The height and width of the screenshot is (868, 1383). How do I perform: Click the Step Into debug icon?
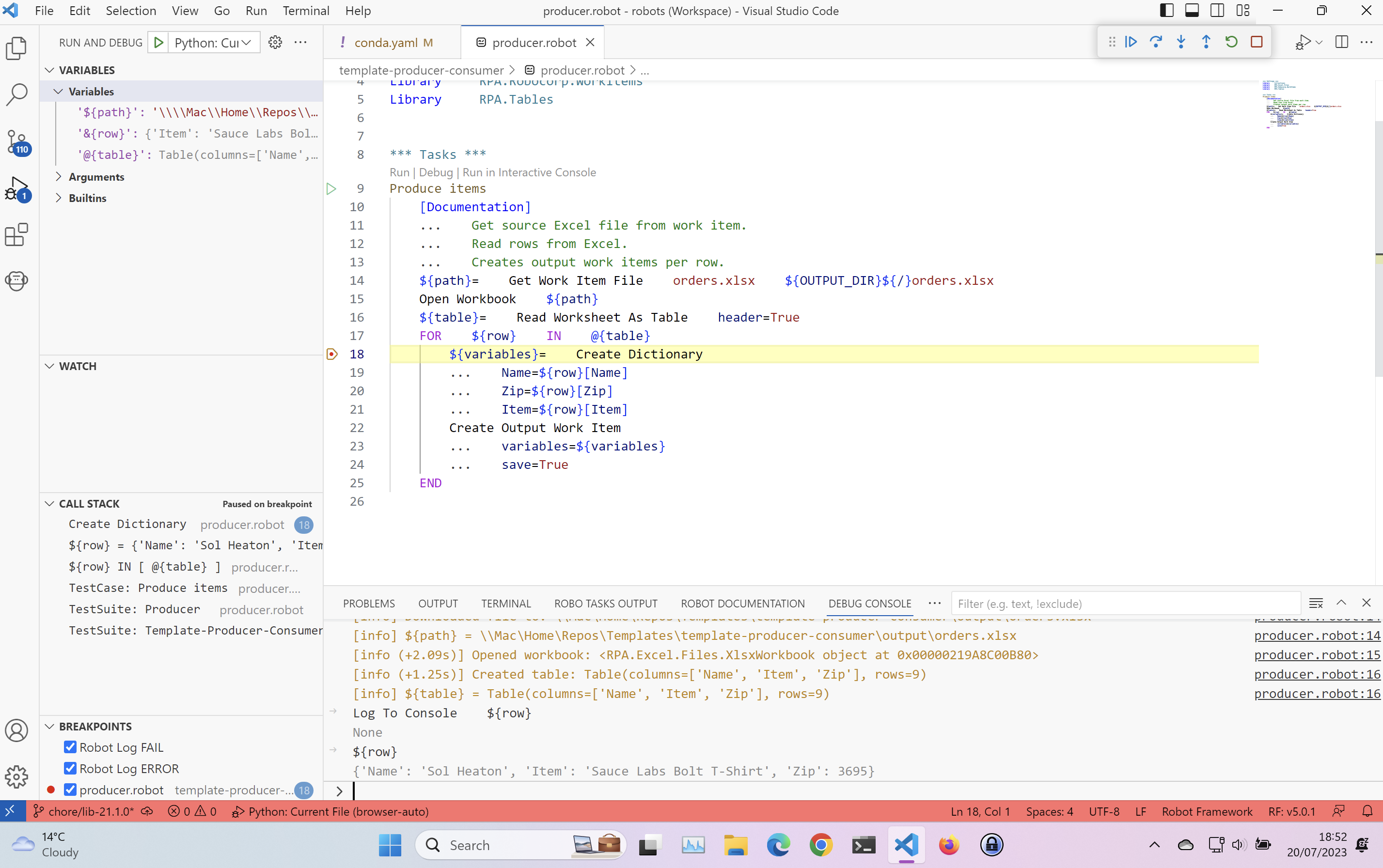pos(1181,42)
